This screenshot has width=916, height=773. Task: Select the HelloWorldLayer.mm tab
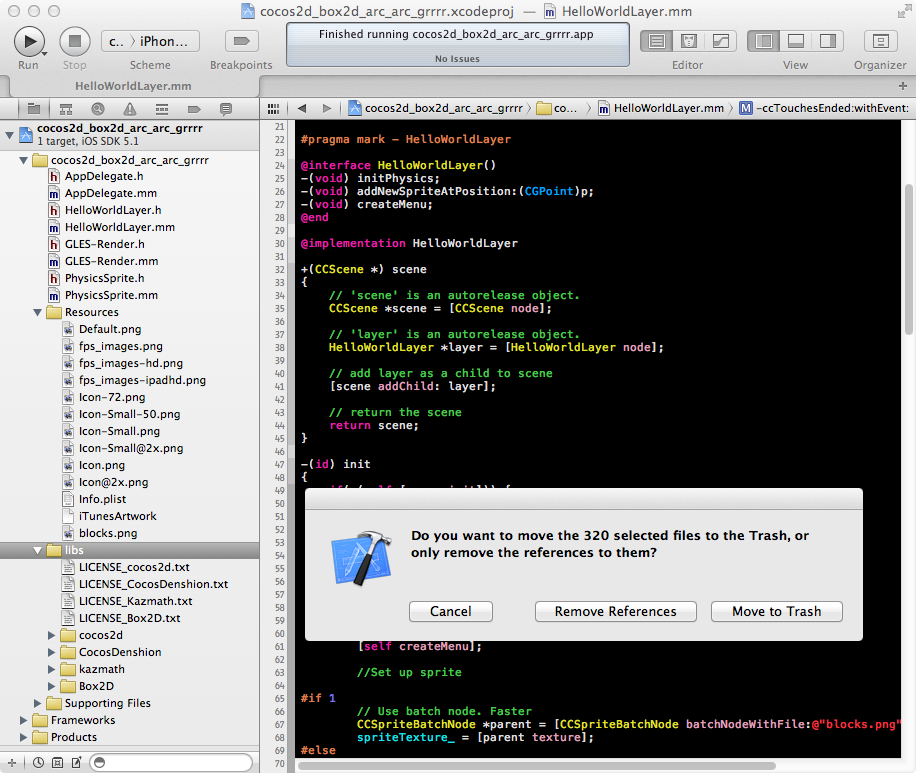point(133,86)
